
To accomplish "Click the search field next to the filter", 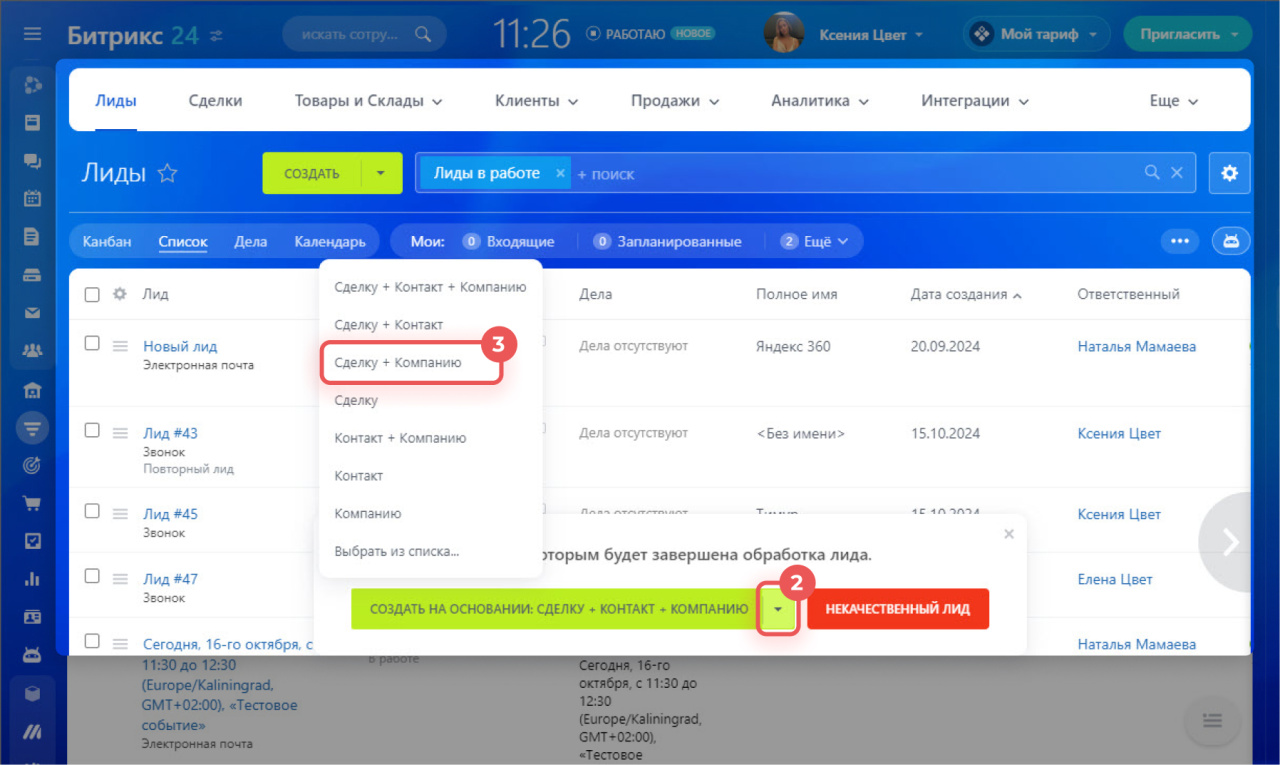I will [850, 173].
